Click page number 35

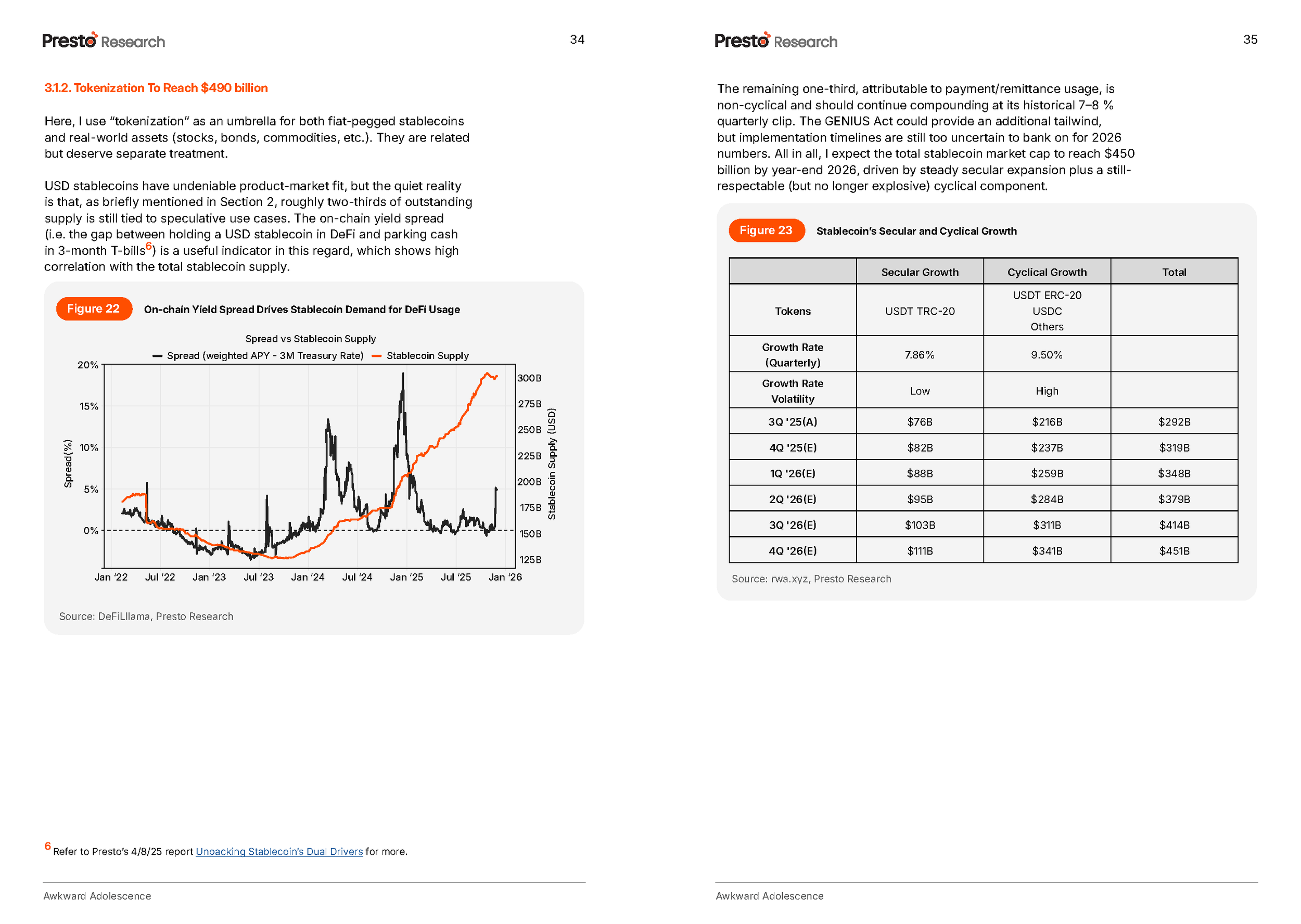1250,40
